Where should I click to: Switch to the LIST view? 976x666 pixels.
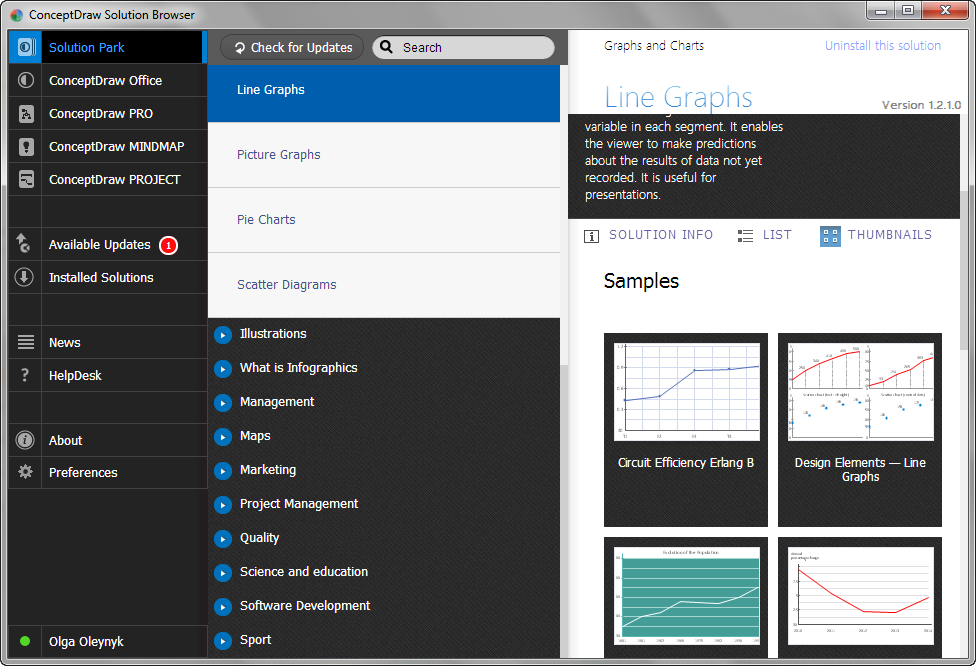(x=777, y=235)
